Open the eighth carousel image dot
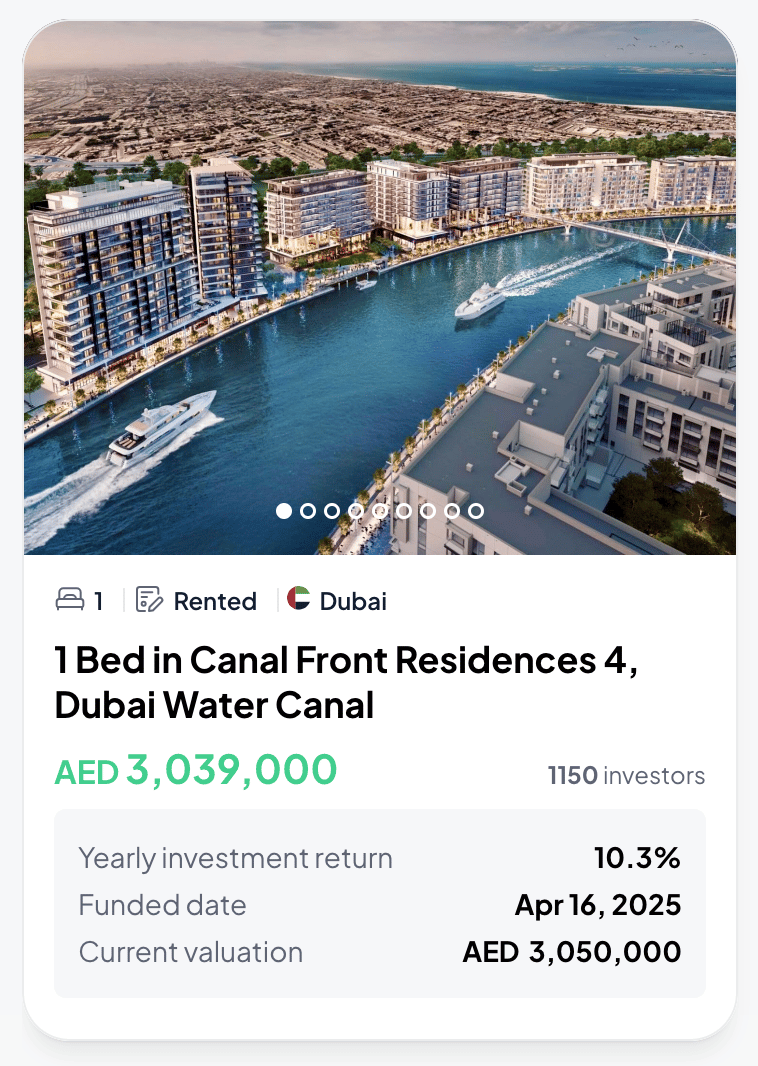 452,511
